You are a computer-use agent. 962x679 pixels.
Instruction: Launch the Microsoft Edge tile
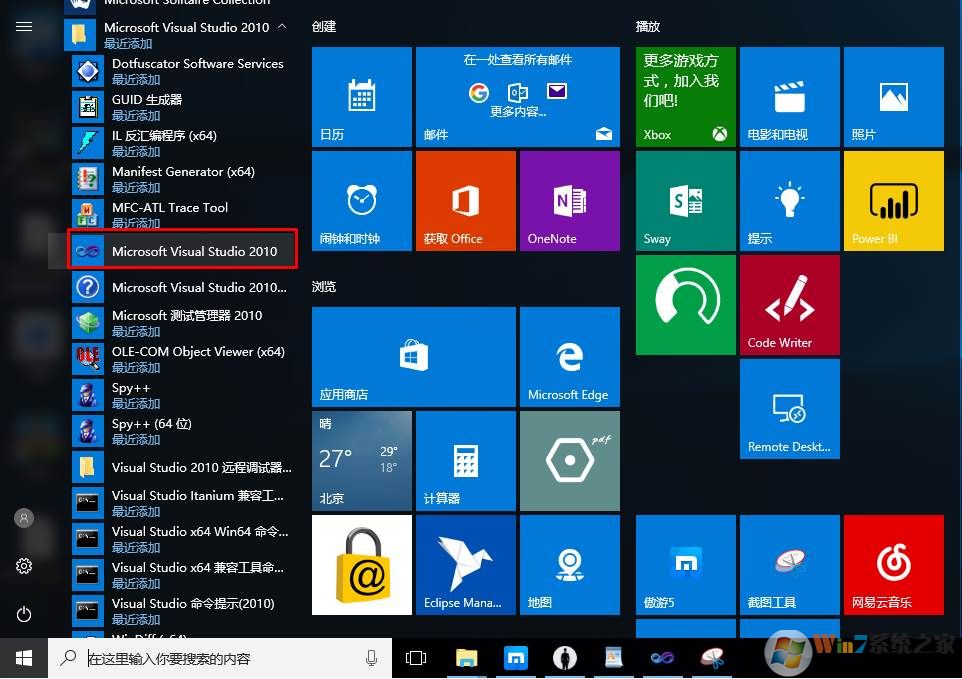(x=568, y=356)
